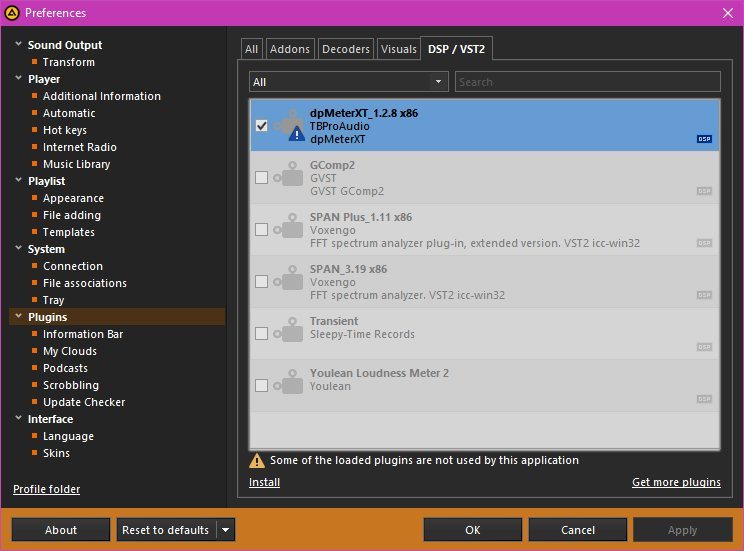The height and width of the screenshot is (551, 744).
Task: Click the Apply button
Action: point(683,530)
